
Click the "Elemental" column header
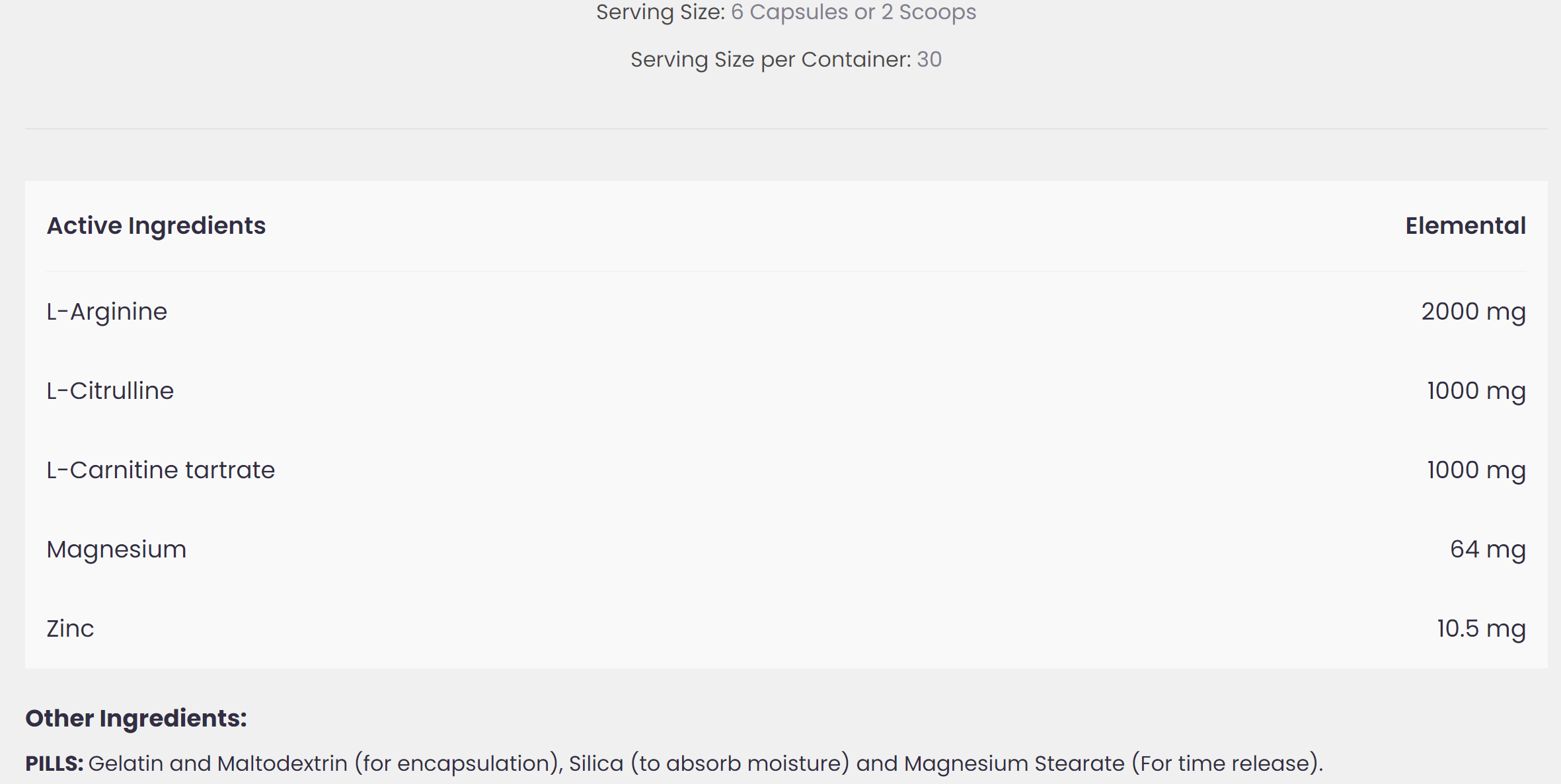coord(1465,226)
